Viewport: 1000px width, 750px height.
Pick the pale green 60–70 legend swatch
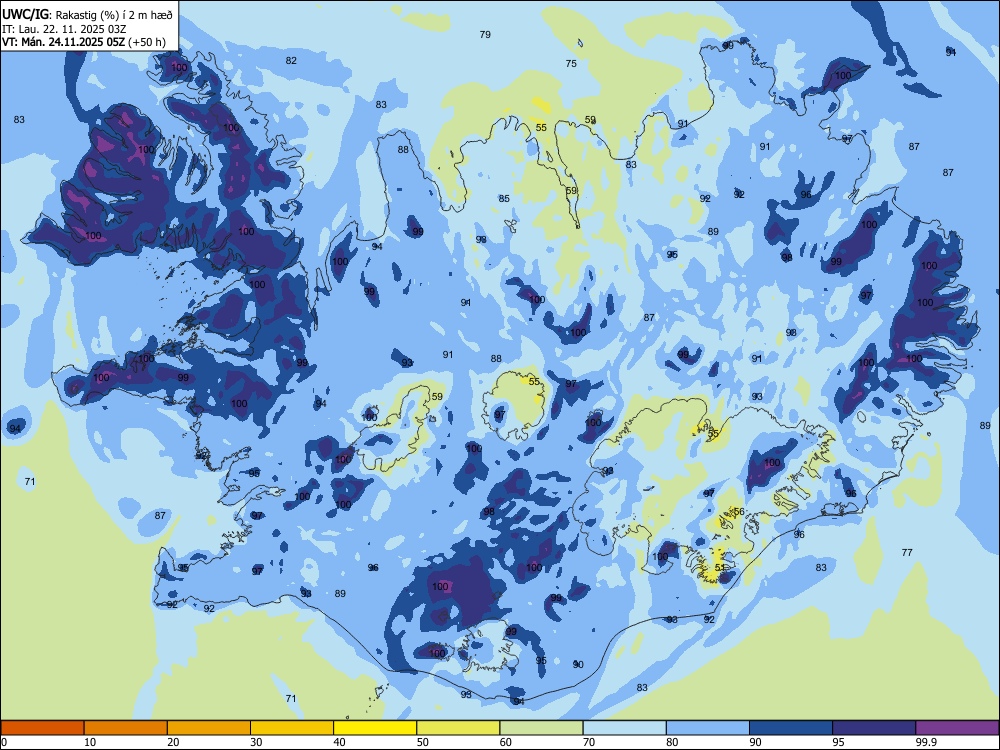(541, 728)
